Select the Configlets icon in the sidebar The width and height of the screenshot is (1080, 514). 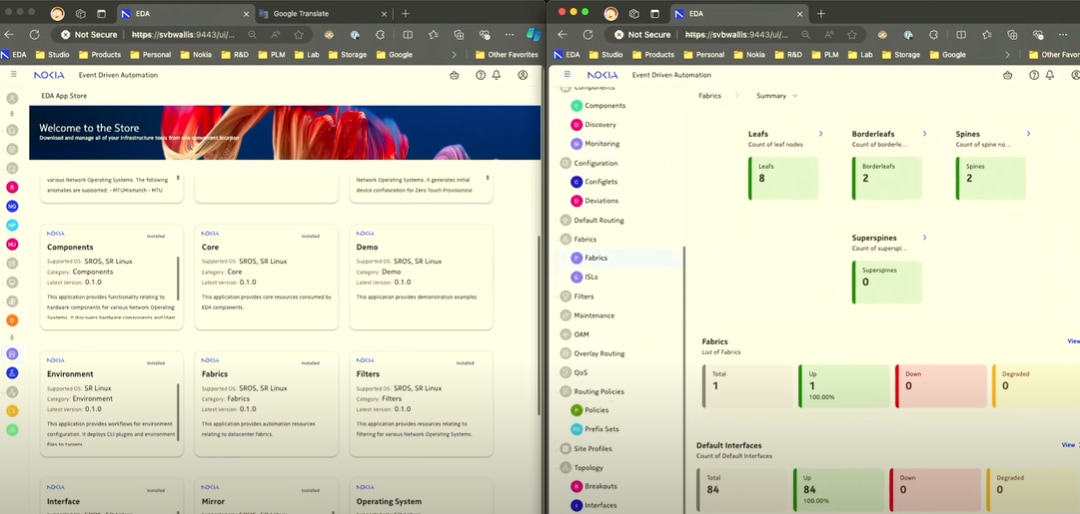[577, 182]
